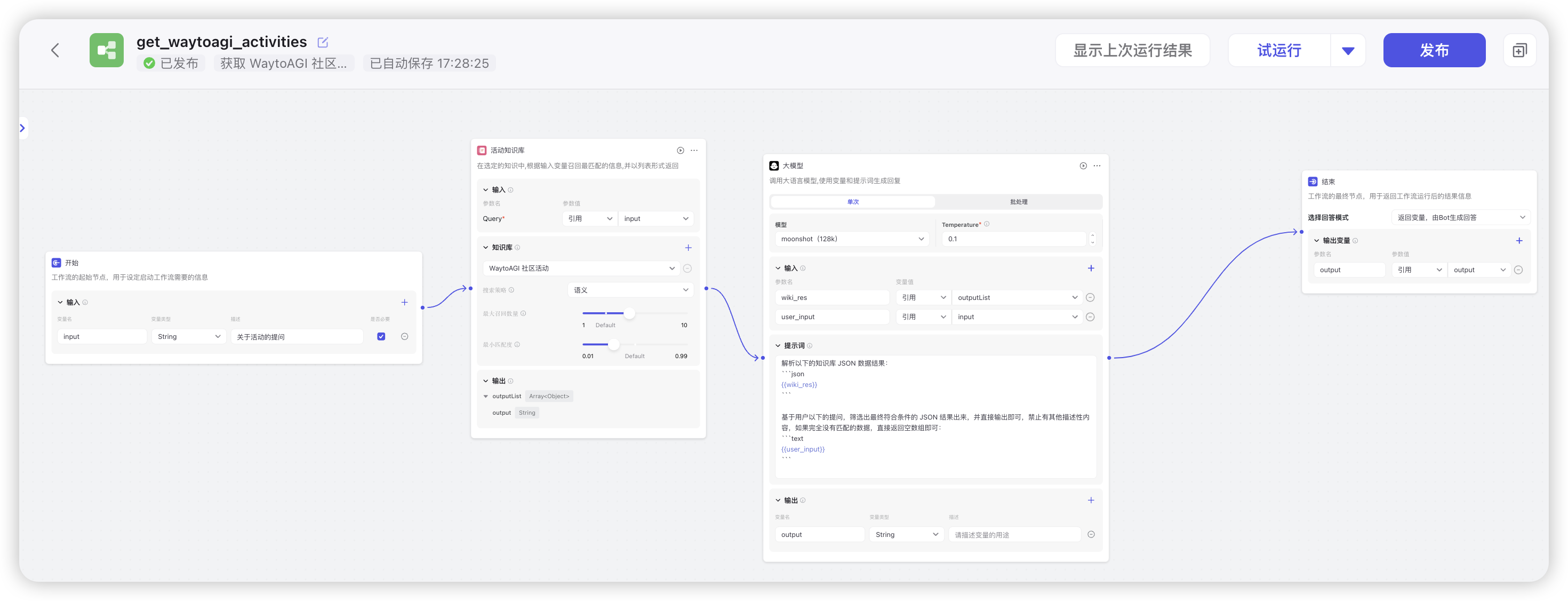Open the moonshot (128k) model dropdown

pyautogui.click(x=851, y=239)
